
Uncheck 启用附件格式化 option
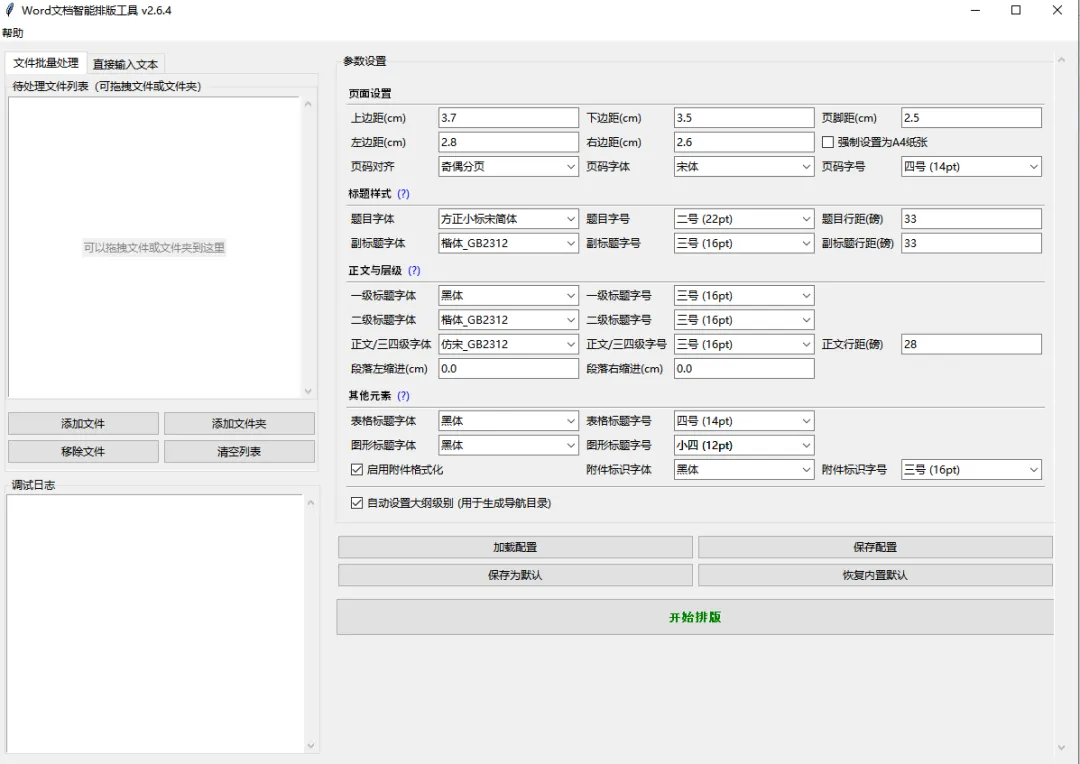356,470
